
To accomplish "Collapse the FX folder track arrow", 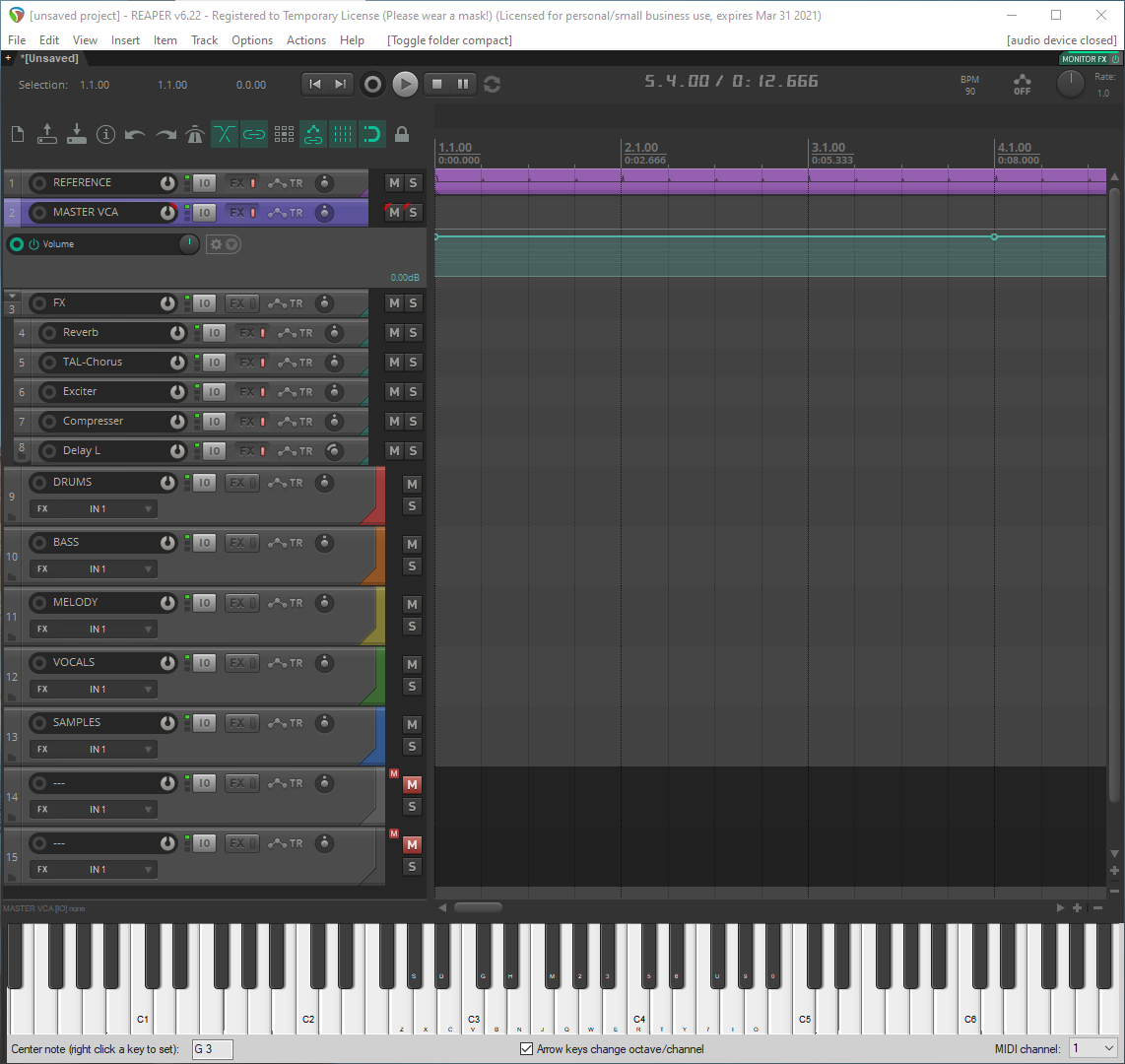I will pyautogui.click(x=12, y=296).
